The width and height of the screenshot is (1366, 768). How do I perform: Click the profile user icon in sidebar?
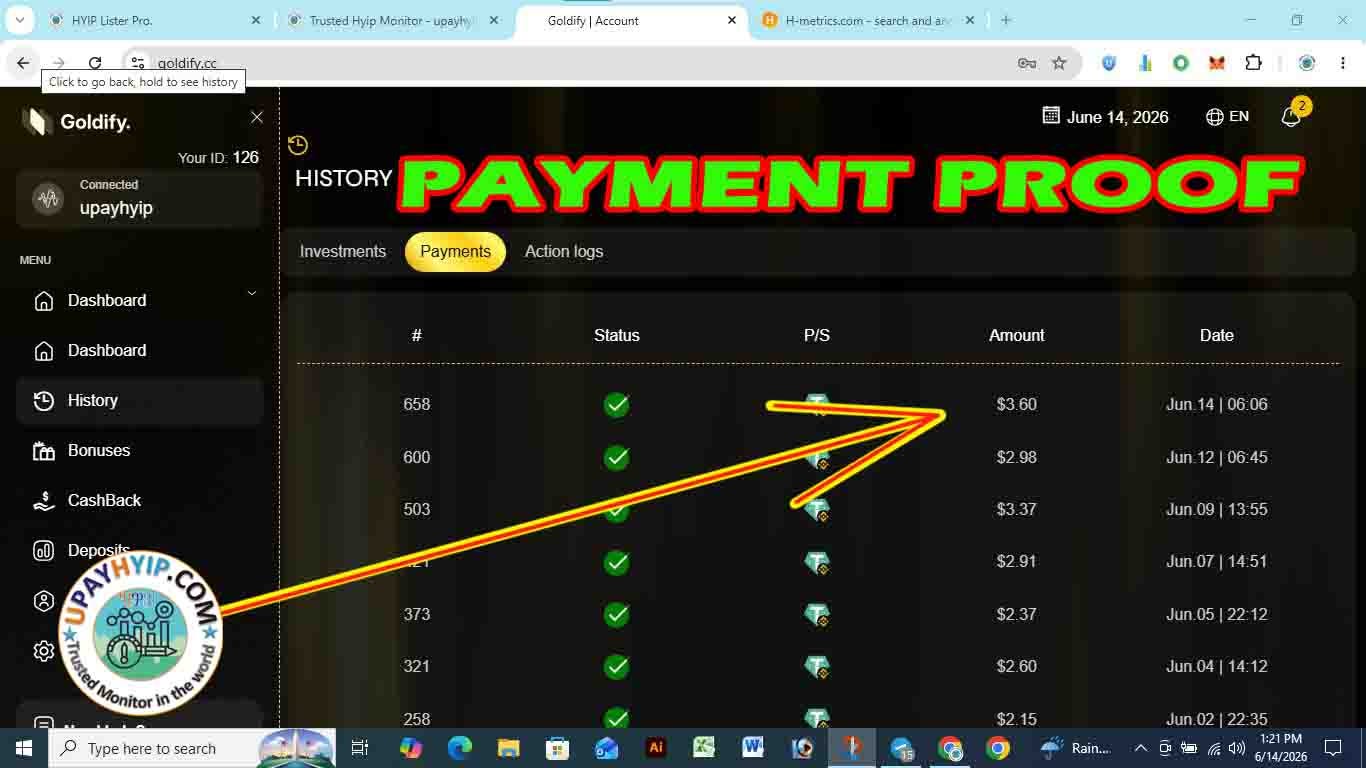coord(44,601)
